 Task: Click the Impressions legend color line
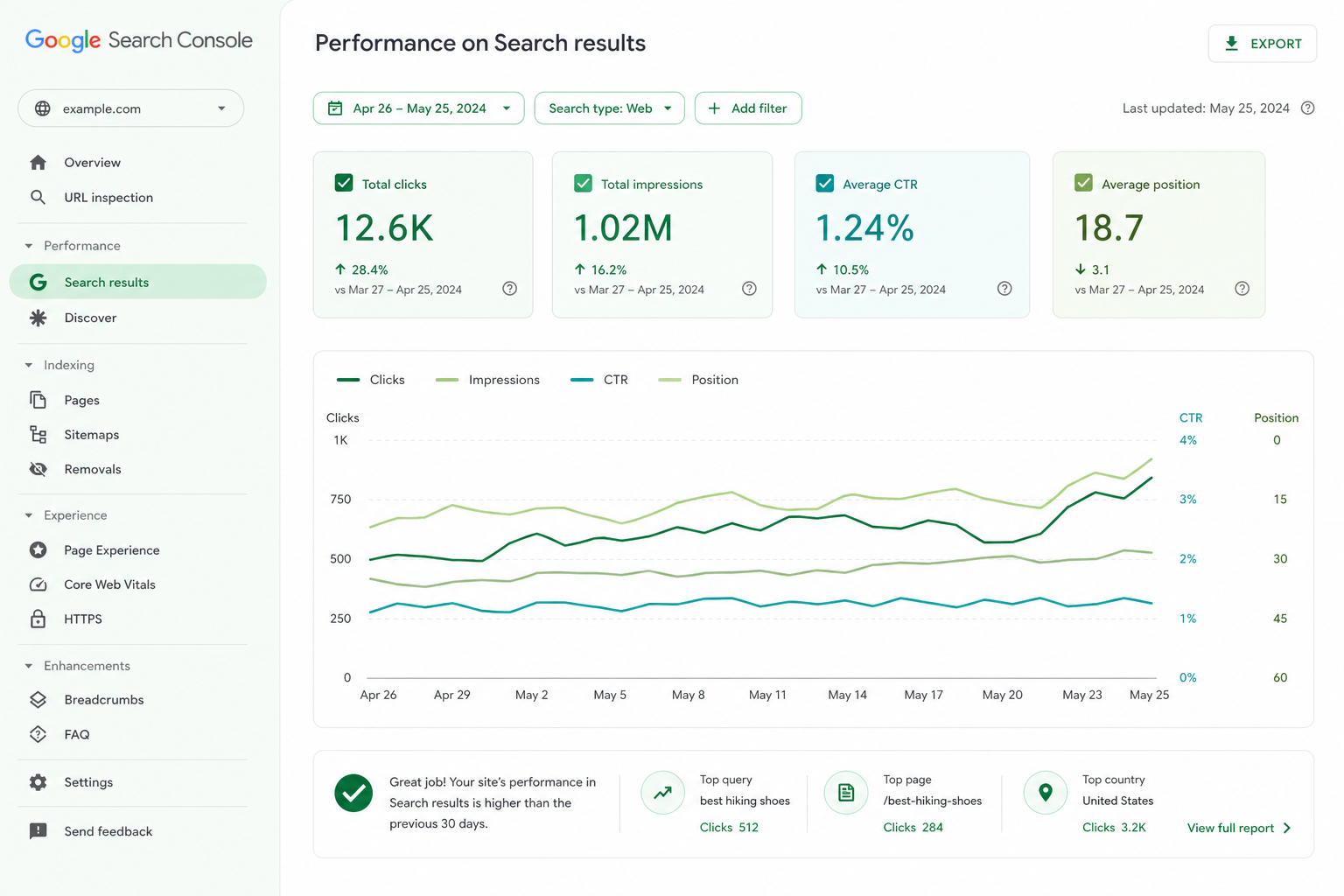tap(447, 380)
